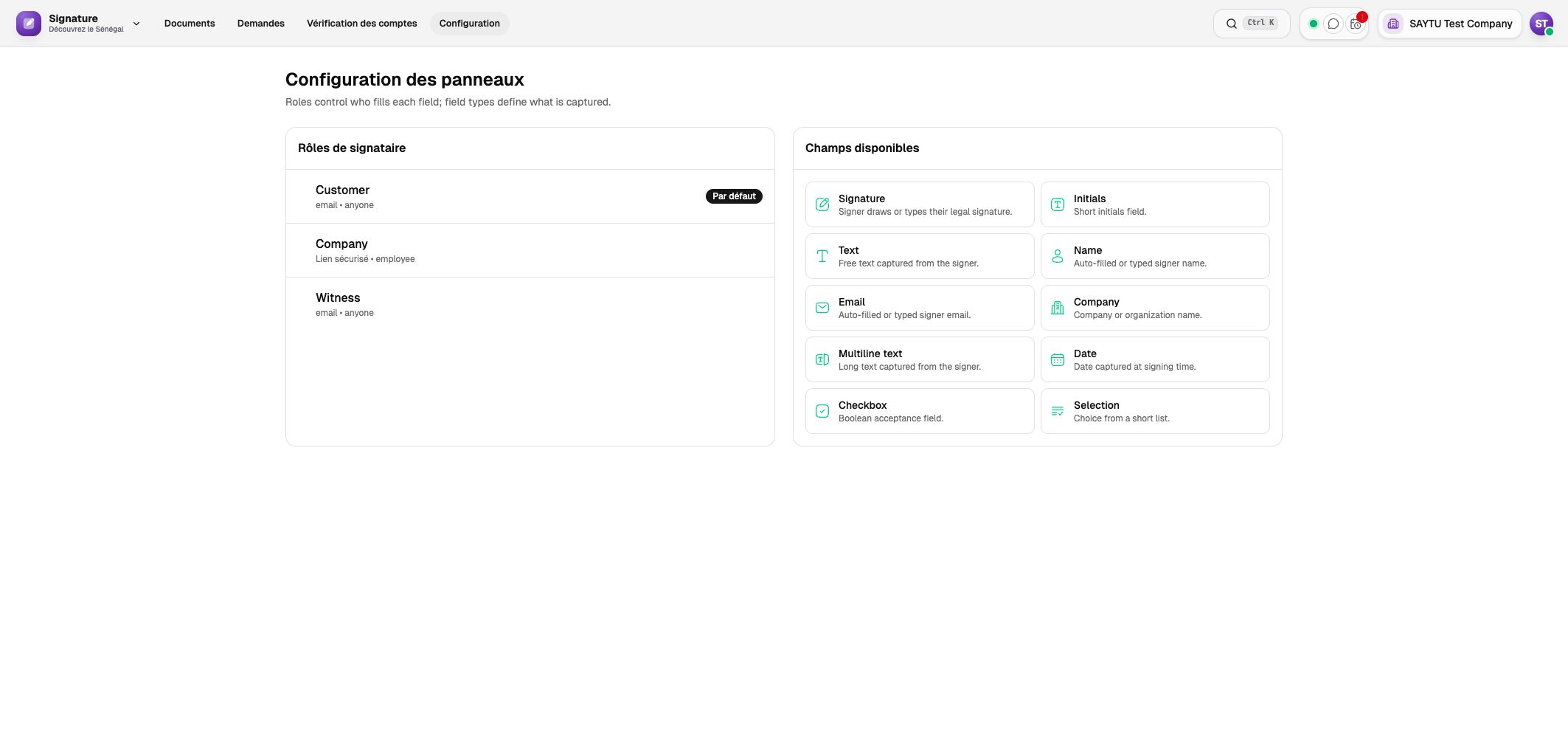This screenshot has height=738, width=1568.
Task: Click the Selection field list icon
Action: pyautogui.click(x=1058, y=411)
